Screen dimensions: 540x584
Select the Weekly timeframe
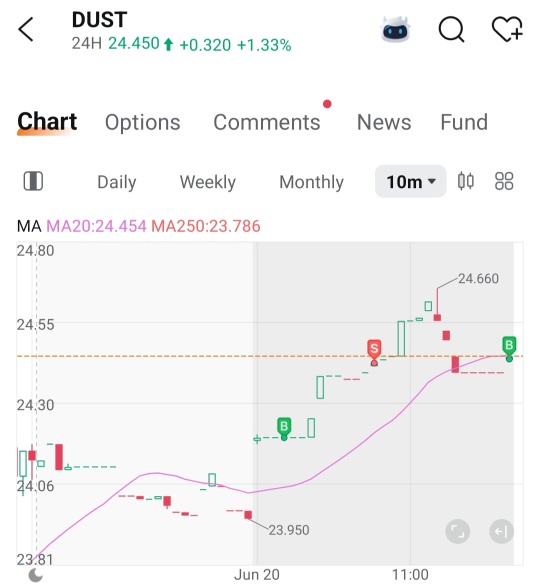coord(208,182)
